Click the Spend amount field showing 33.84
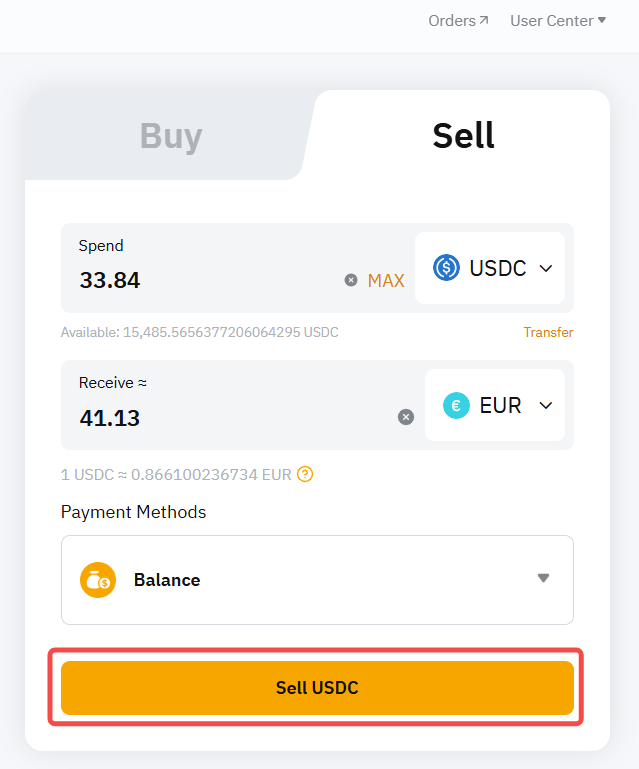The image size is (639, 769). click(200, 280)
